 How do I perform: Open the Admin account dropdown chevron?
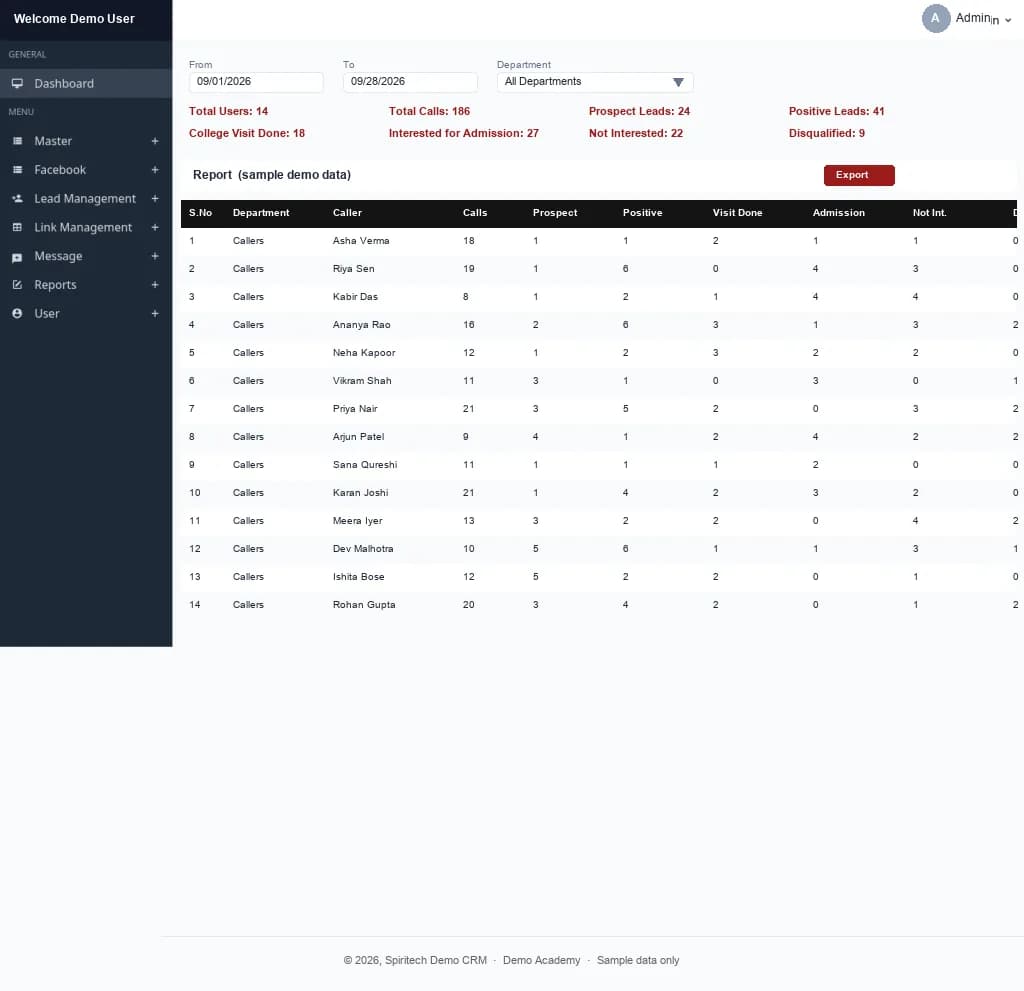pyautogui.click(x=1008, y=20)
